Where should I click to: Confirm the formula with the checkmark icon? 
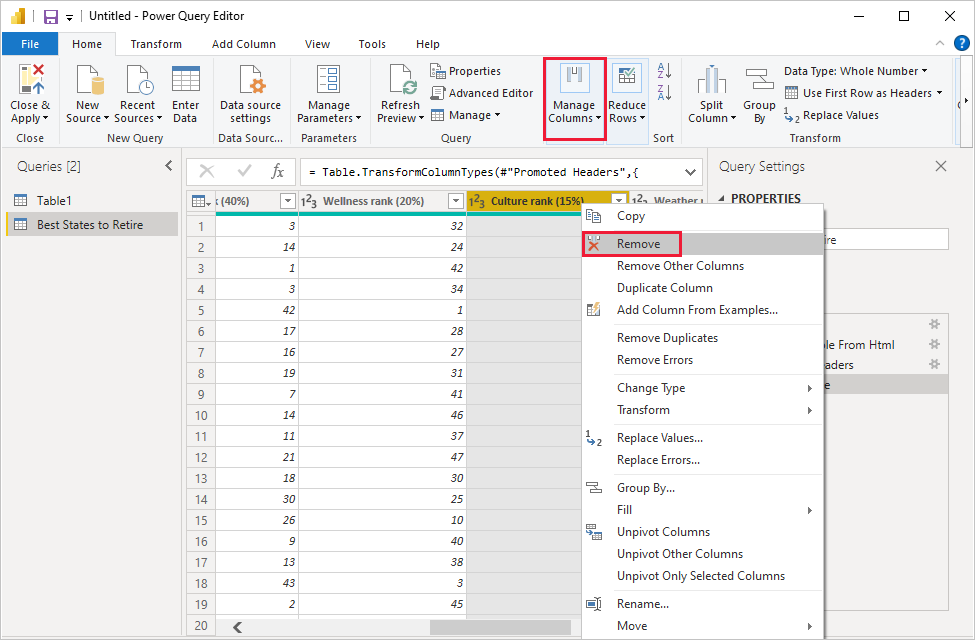coord(244,171)
